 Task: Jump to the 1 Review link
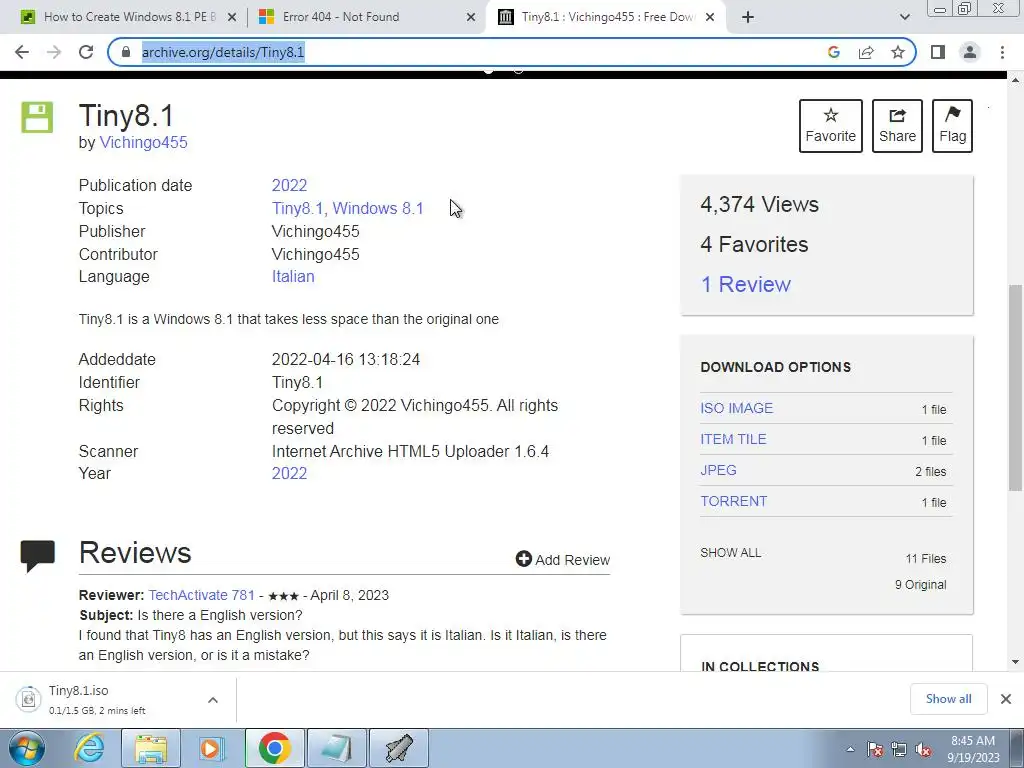pyautogui.click(x=746, y=284)
